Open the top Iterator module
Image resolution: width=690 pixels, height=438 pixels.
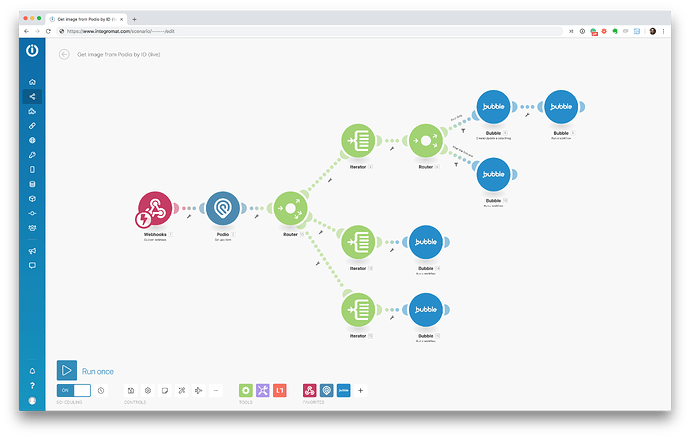(358, 141)
